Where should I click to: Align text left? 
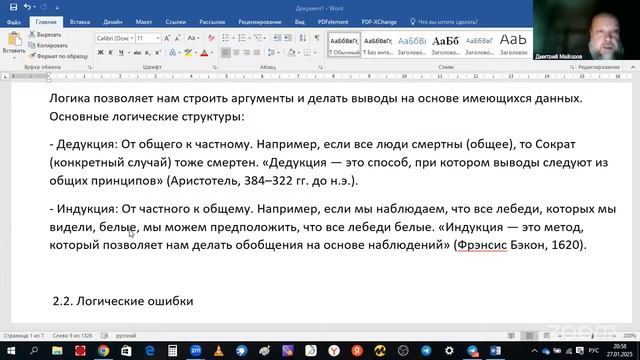click(225, 53)
